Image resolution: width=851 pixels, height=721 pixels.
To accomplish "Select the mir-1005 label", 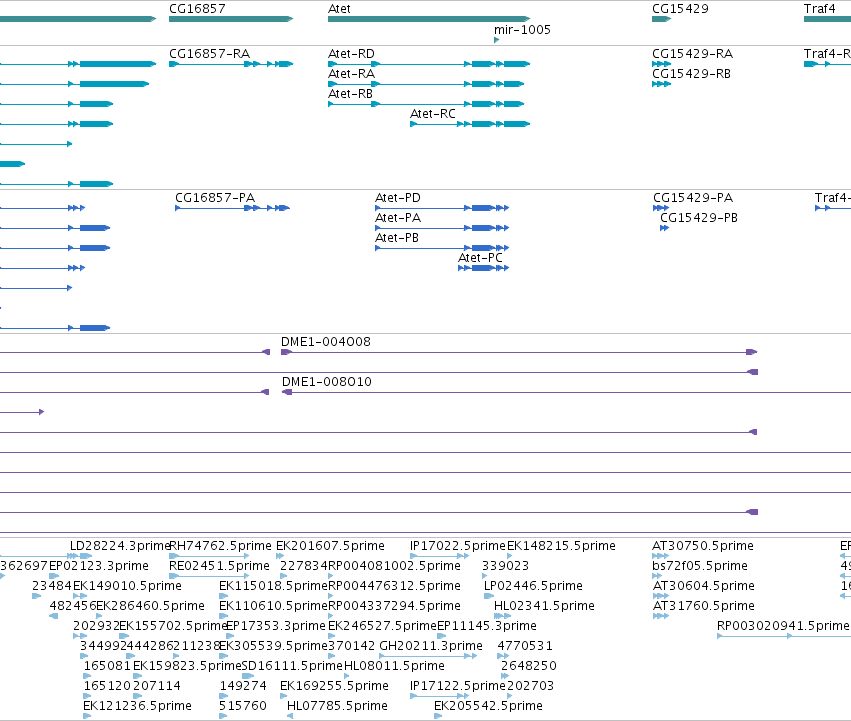I will 522,30.
